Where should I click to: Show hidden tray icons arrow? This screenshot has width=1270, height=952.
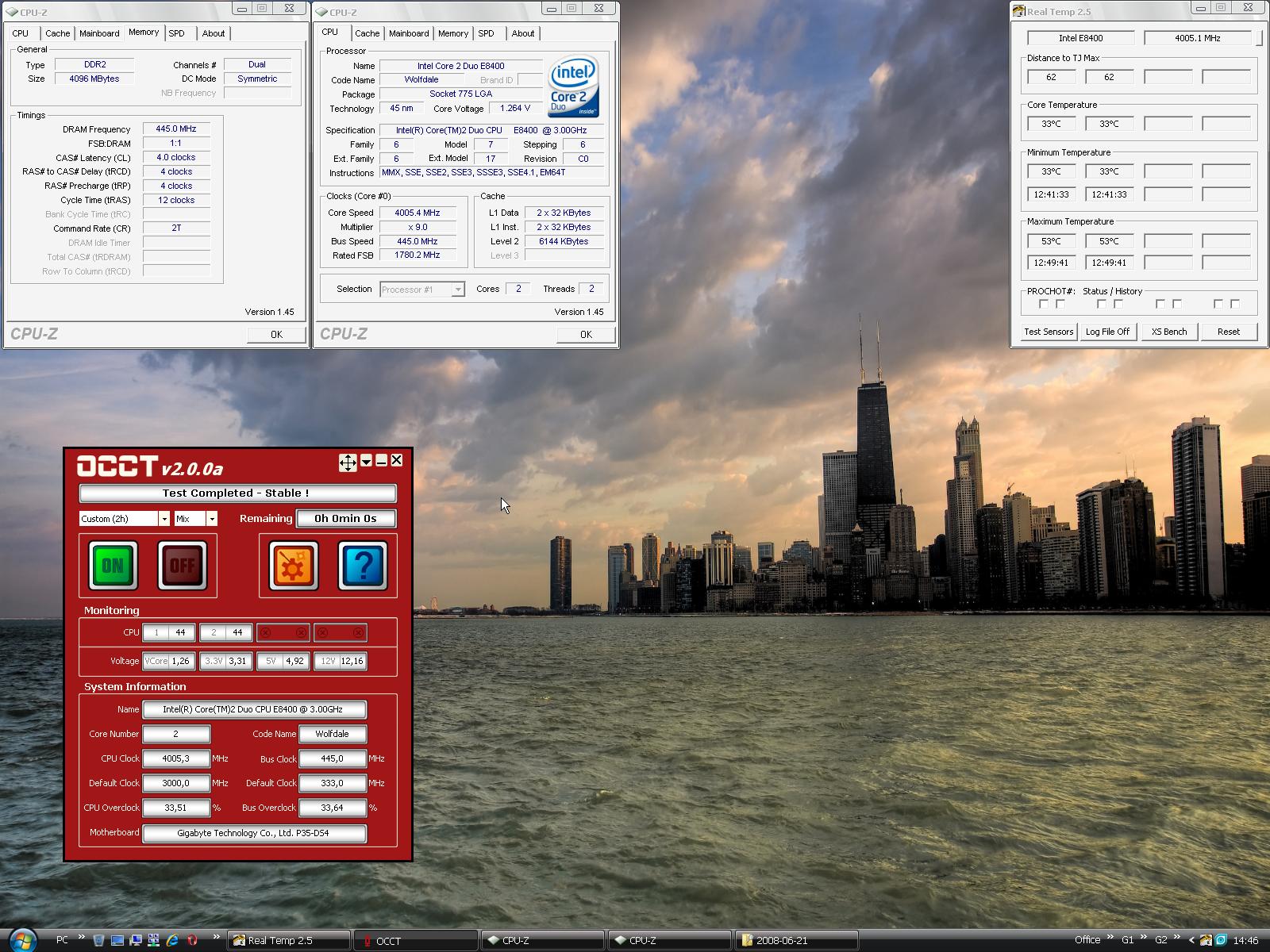[x=1191, y=940]
